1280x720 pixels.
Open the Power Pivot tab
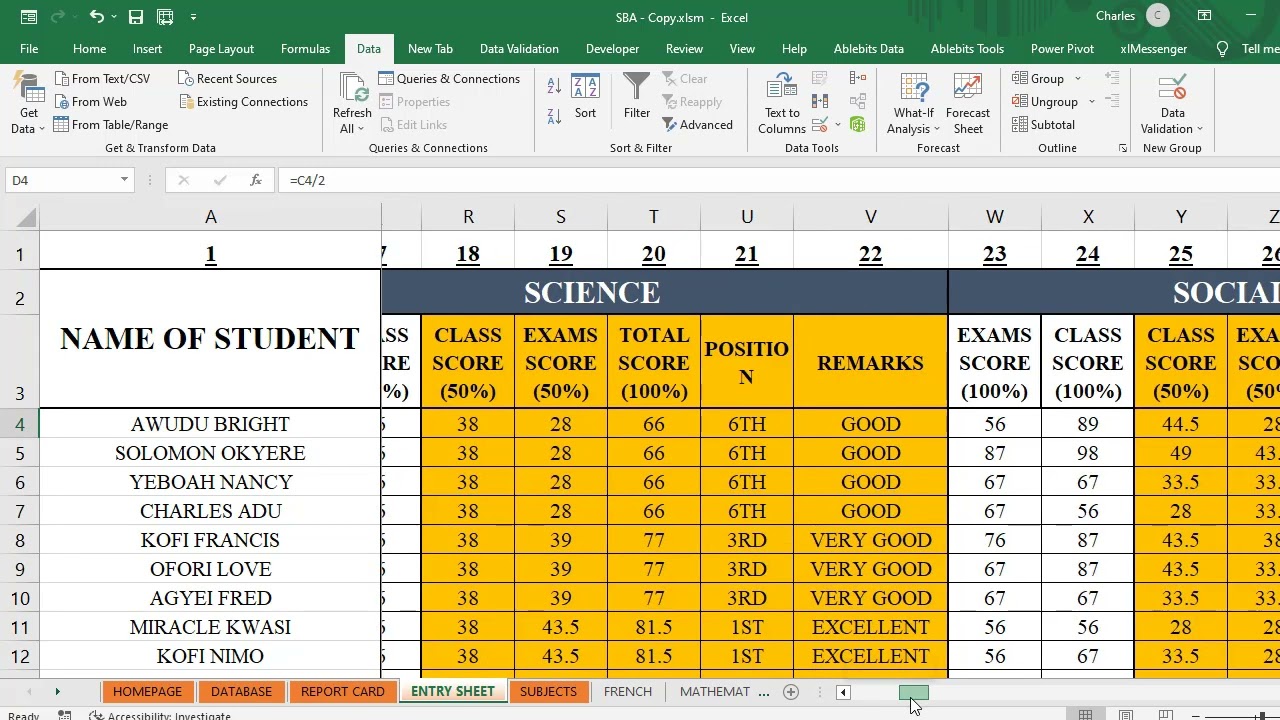pyautogui.click(x=1062, y=48)
